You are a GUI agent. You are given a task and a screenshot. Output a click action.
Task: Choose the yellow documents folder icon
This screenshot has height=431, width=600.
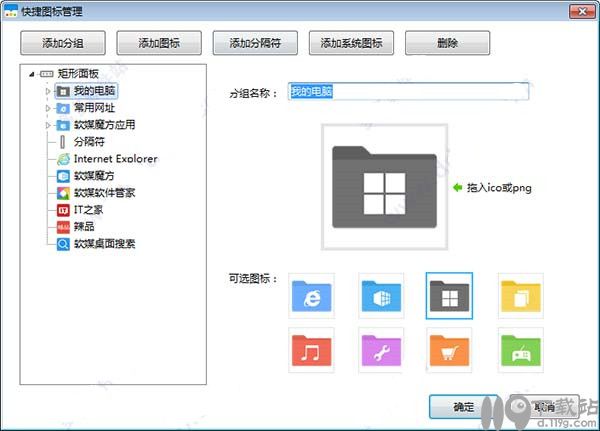[520, 296]
